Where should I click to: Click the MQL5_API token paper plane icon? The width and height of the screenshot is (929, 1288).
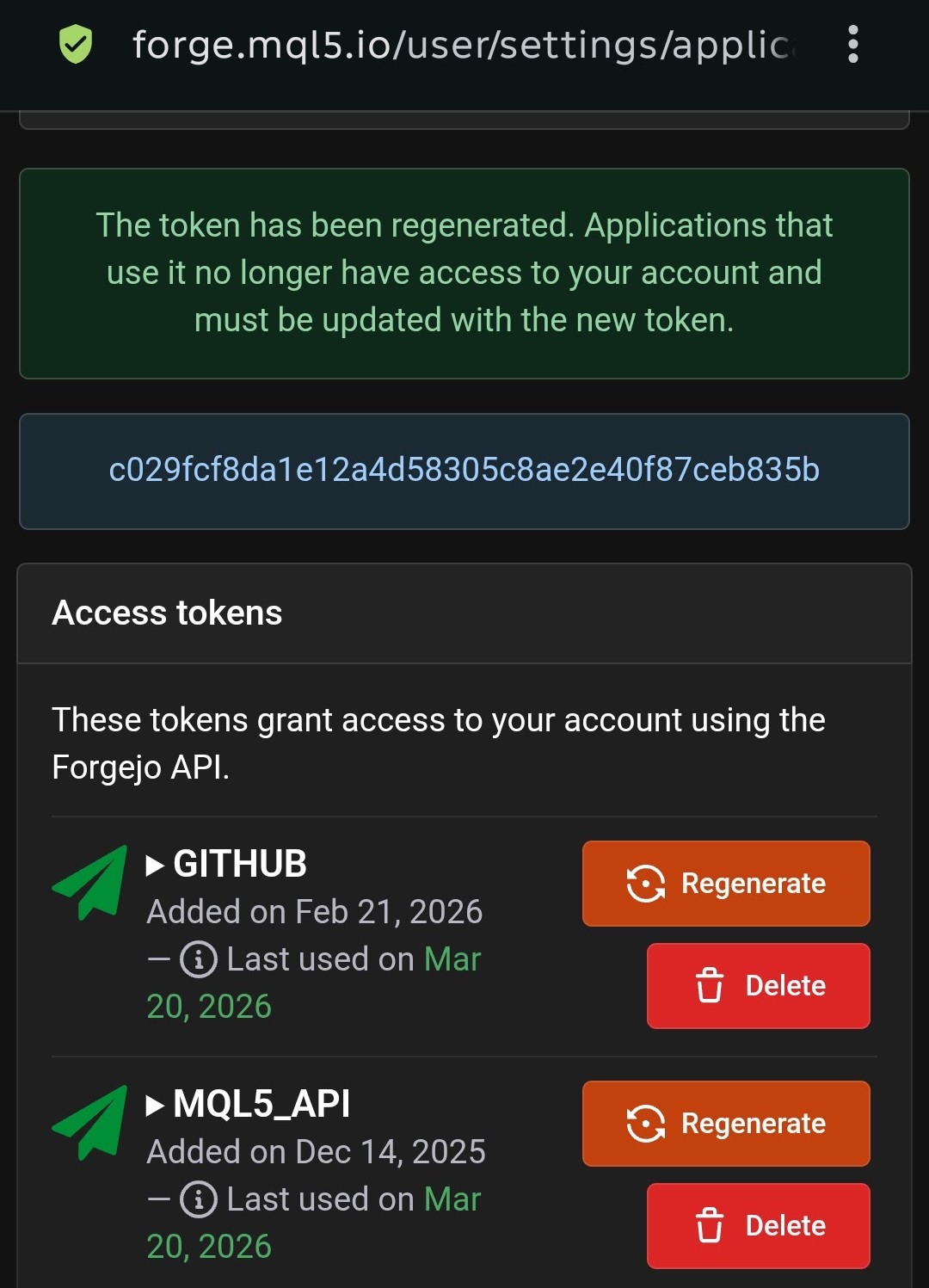click(89, 1123)
